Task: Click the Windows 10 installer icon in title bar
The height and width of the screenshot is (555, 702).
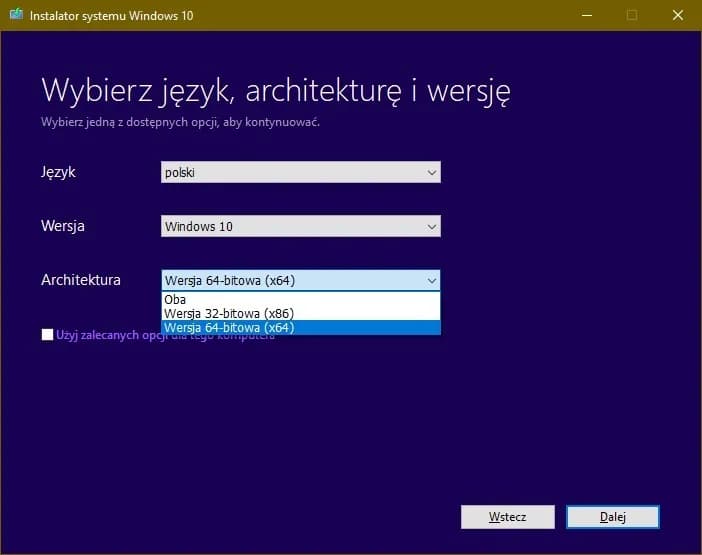Action: 17,15
